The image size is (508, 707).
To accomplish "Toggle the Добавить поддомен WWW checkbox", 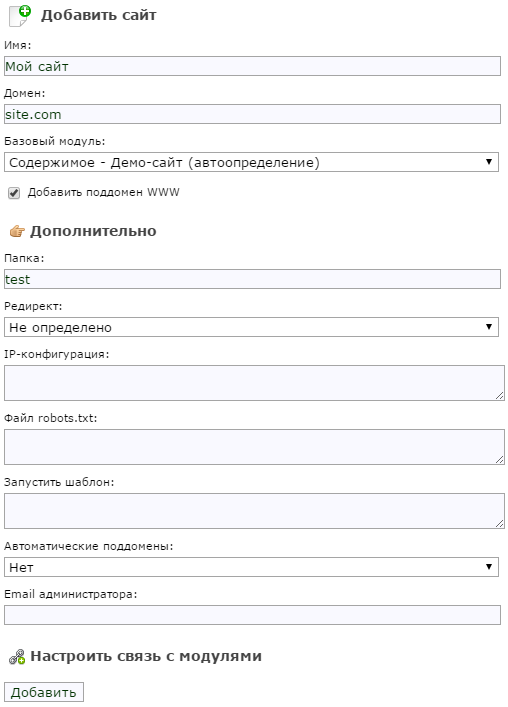I will [14, 193].
